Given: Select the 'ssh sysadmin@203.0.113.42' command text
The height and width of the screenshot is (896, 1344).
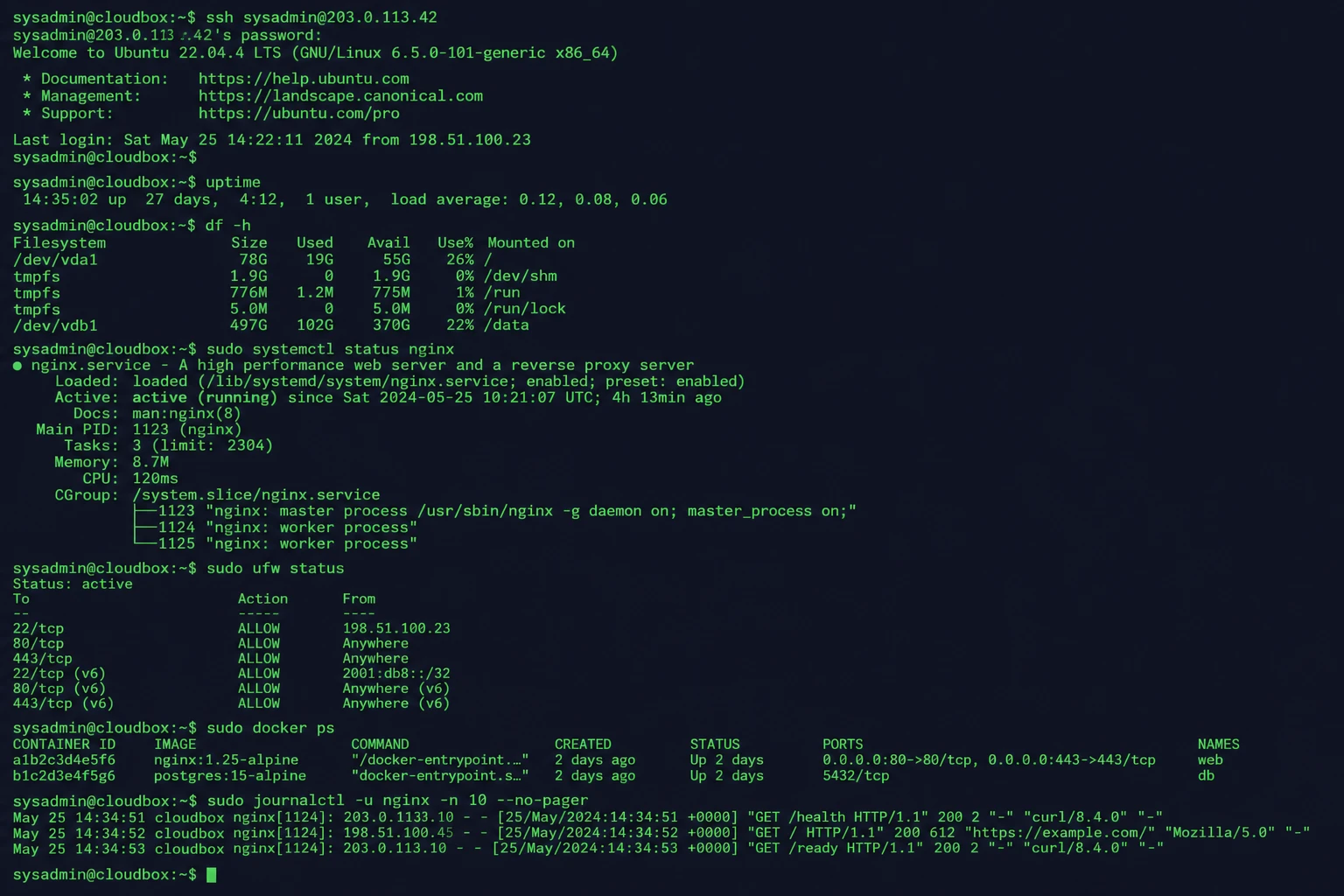Looking at the screenshot, I should [321, 17].
